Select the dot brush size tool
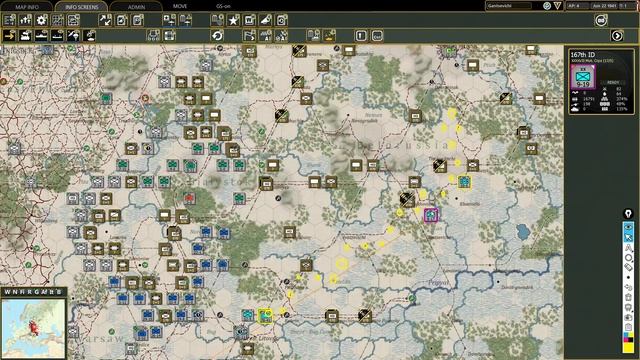 [628, 278]
